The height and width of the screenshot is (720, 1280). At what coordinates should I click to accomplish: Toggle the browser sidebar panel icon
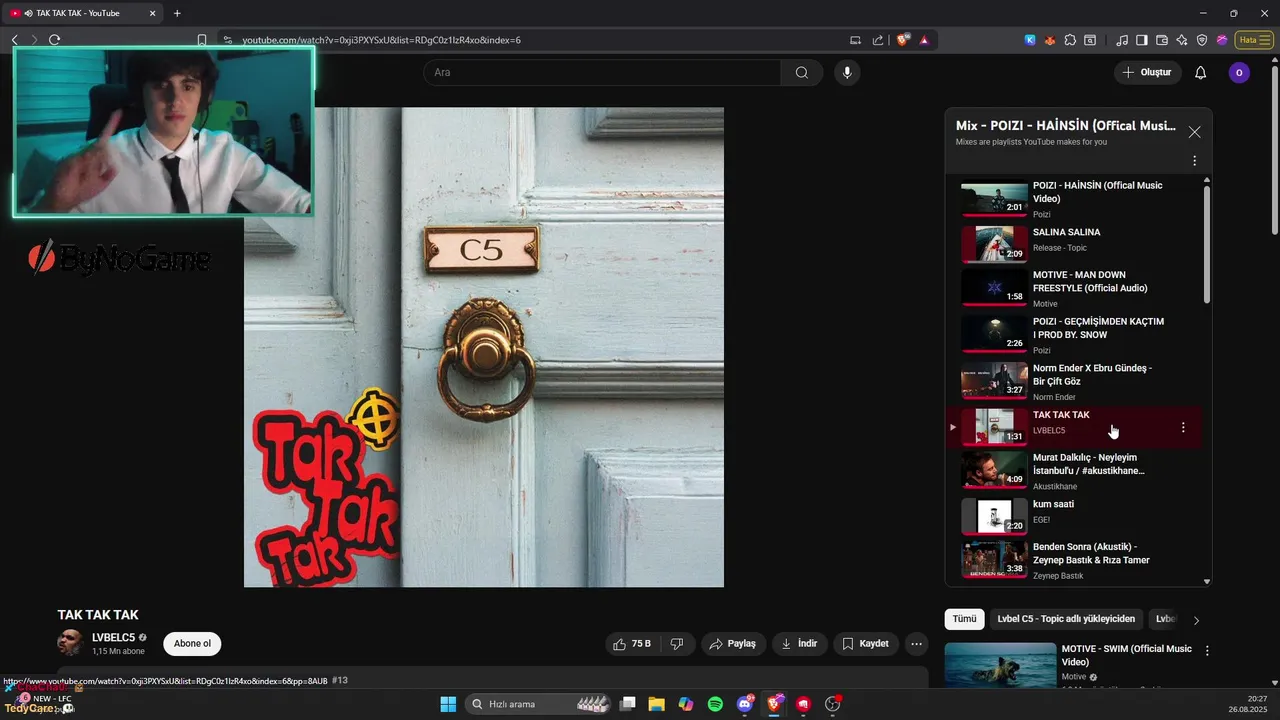pyautogui.click(x=1142, y=40)
